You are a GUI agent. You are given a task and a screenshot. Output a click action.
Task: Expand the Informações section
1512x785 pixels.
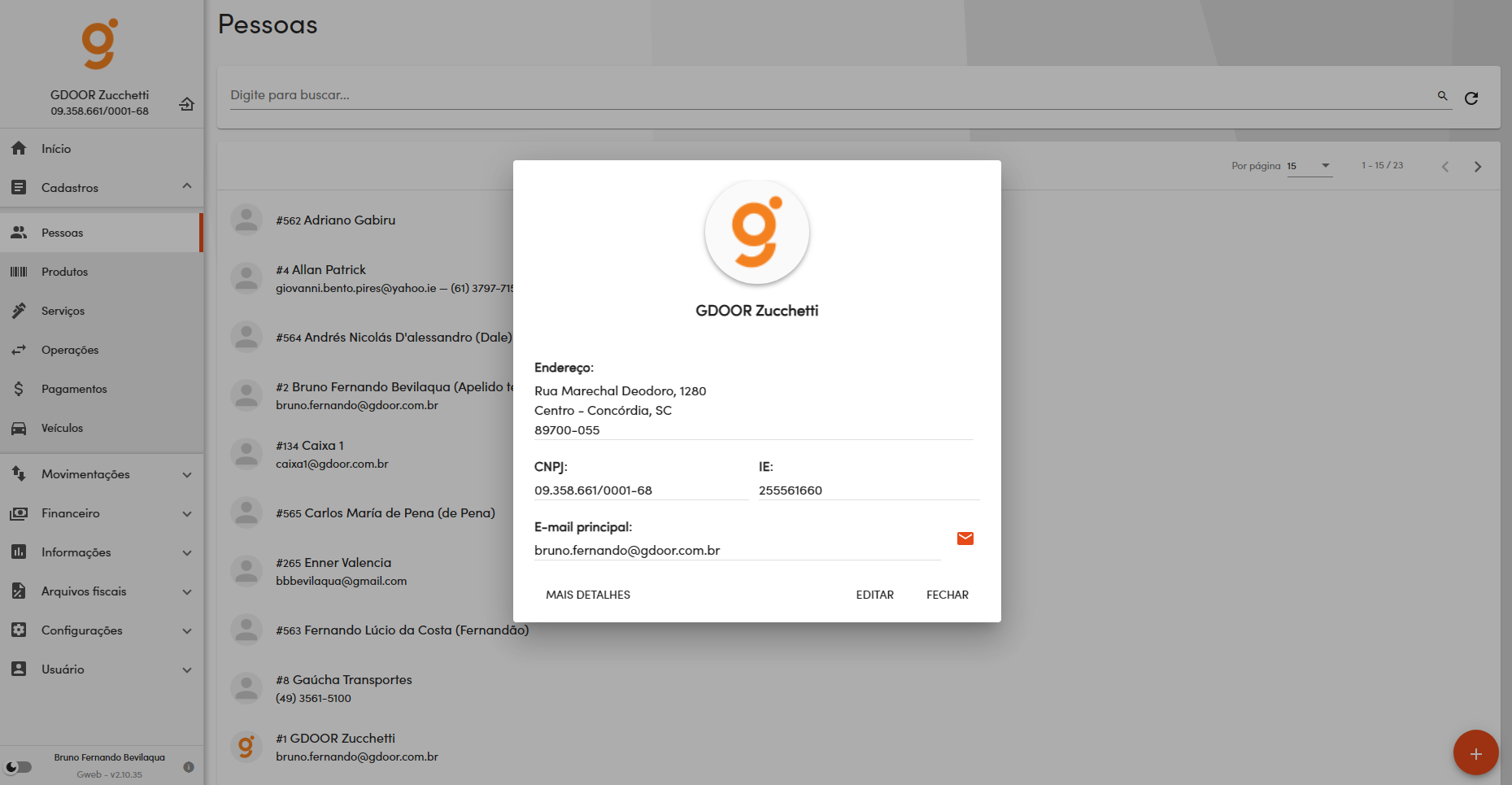click(102, 552)
